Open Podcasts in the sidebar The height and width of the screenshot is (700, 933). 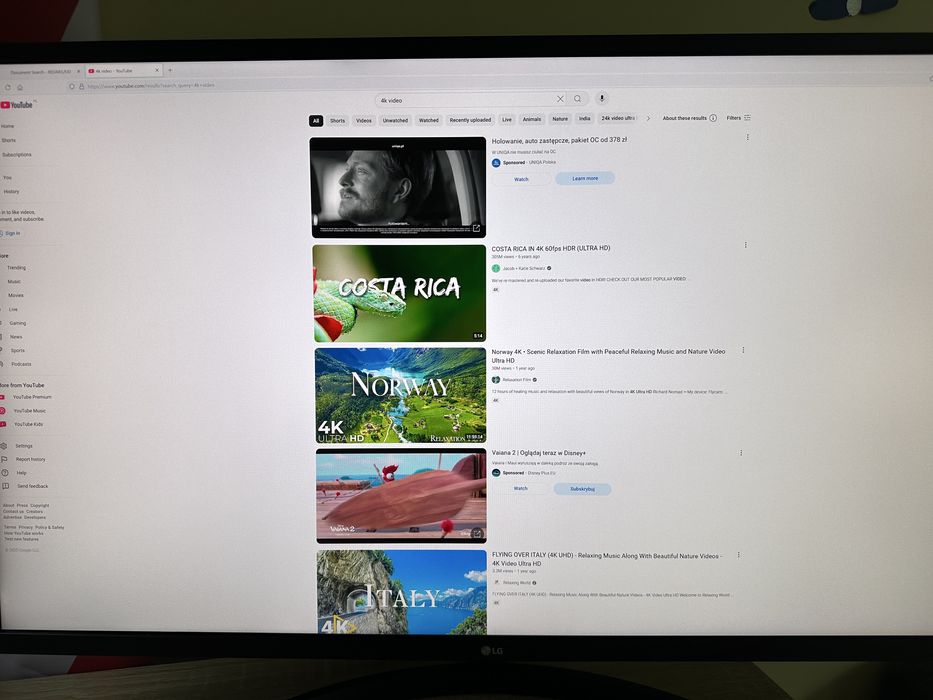21,364
